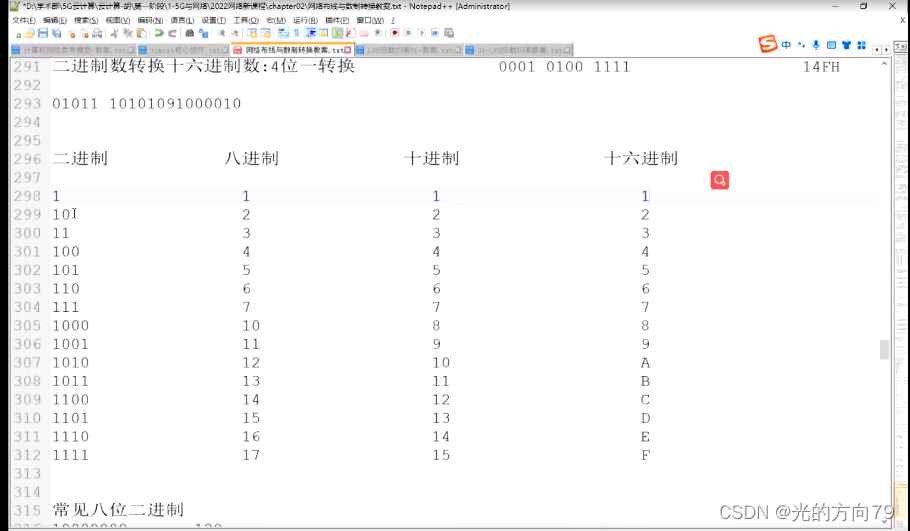Click the Sogou toolbox grid icon
Screen dimensions: 910x531
pos(861,45)
